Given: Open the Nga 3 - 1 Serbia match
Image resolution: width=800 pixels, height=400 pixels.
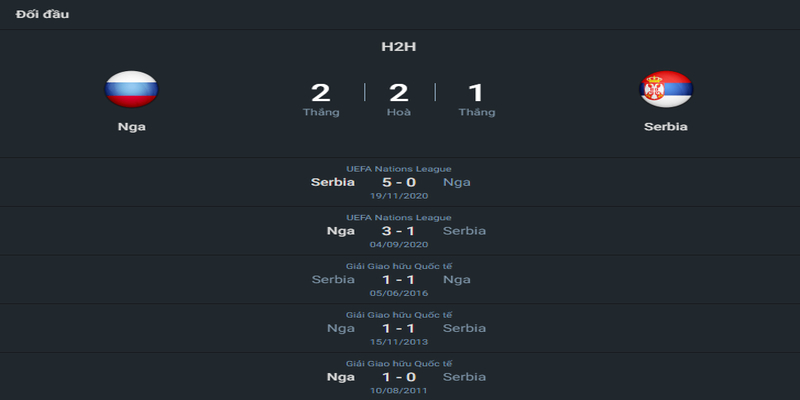Looking at the screenshot, I should point(400,231).
